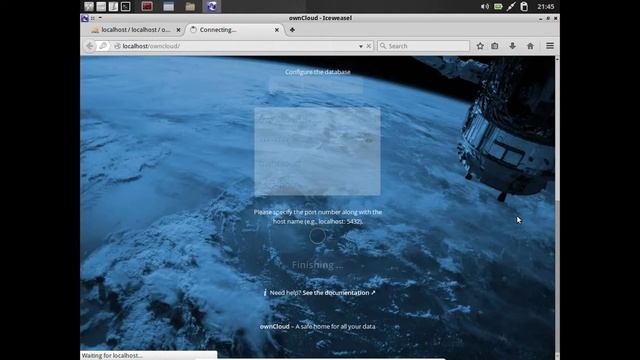
Task: Select the Connecting... tab
Action: tap(236, 30)
